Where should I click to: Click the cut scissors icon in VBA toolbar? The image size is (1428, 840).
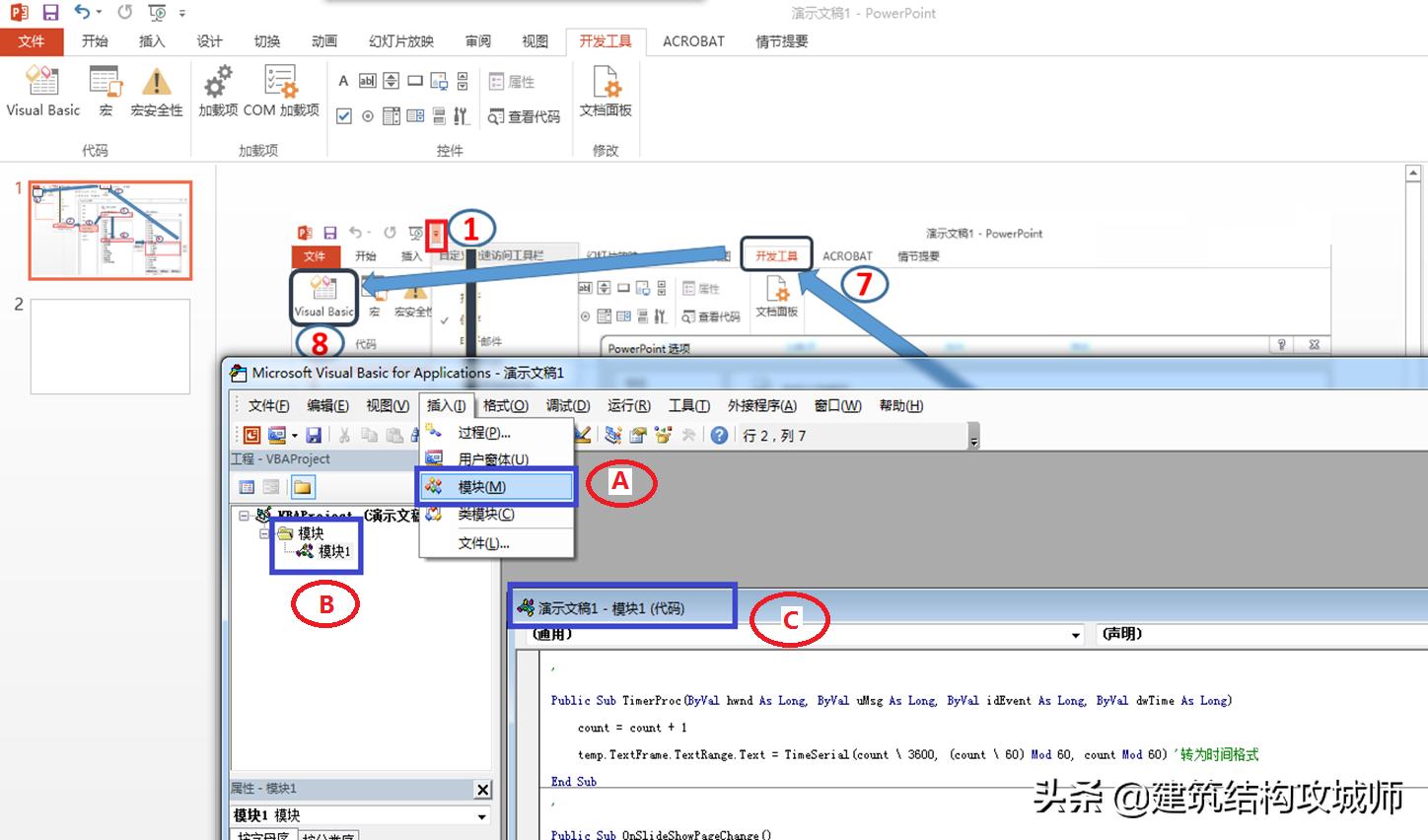344,435
